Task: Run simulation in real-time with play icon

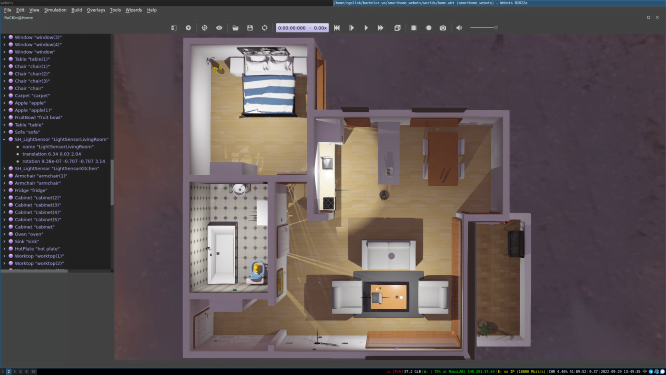Action: (366, 28)
